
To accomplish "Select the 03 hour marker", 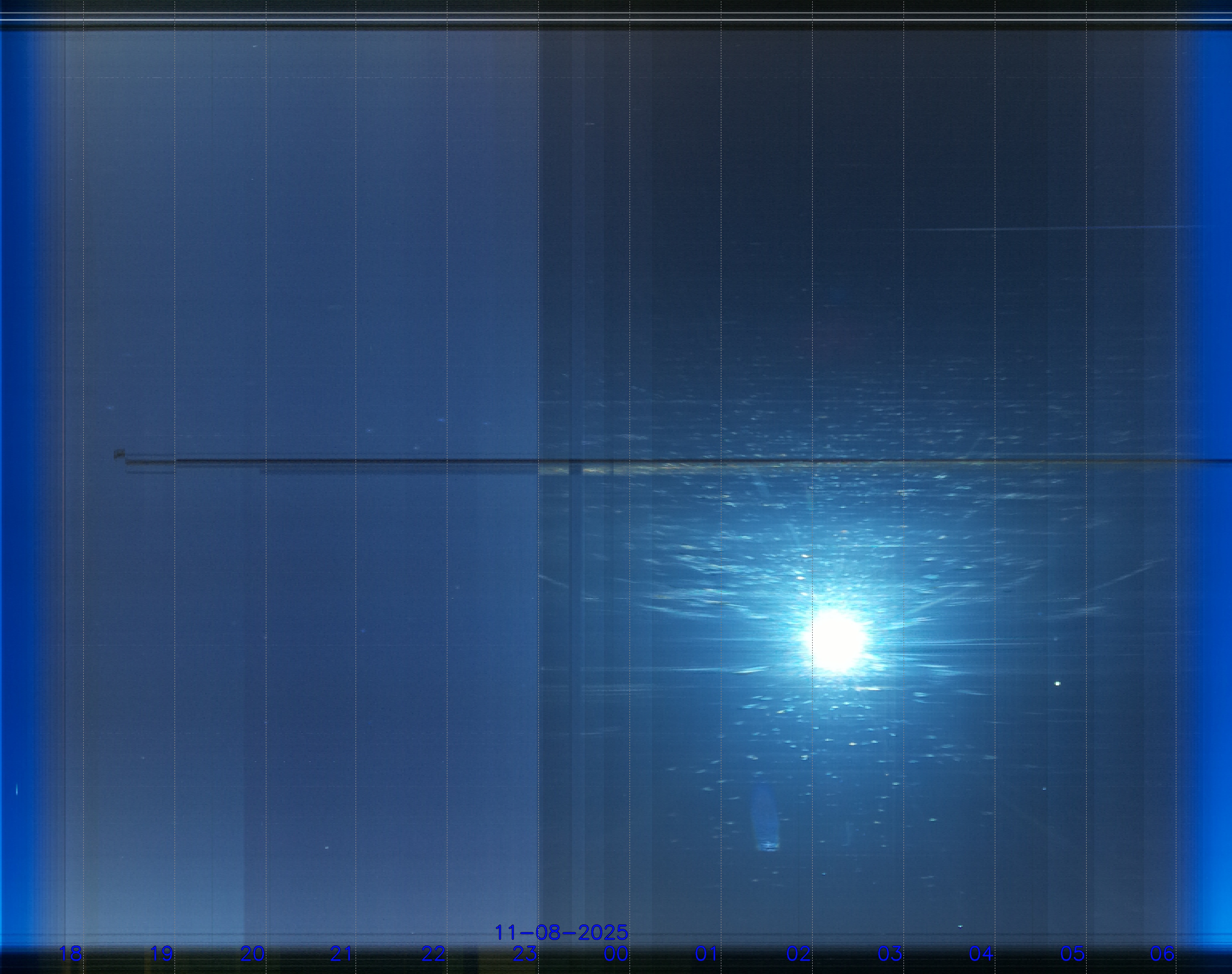I will pos(890,953).
